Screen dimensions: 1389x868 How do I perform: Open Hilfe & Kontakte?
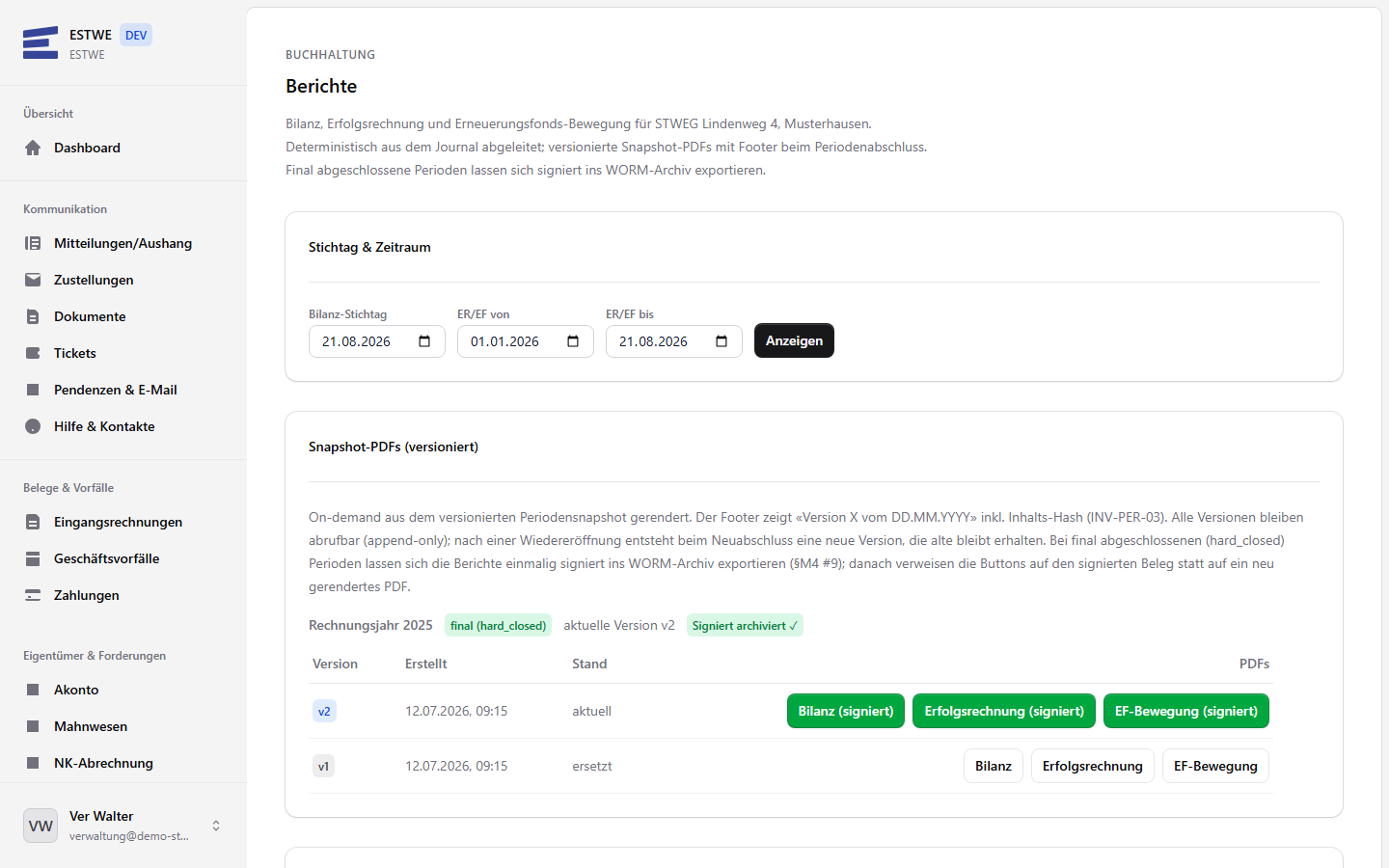tap(123, 426)
